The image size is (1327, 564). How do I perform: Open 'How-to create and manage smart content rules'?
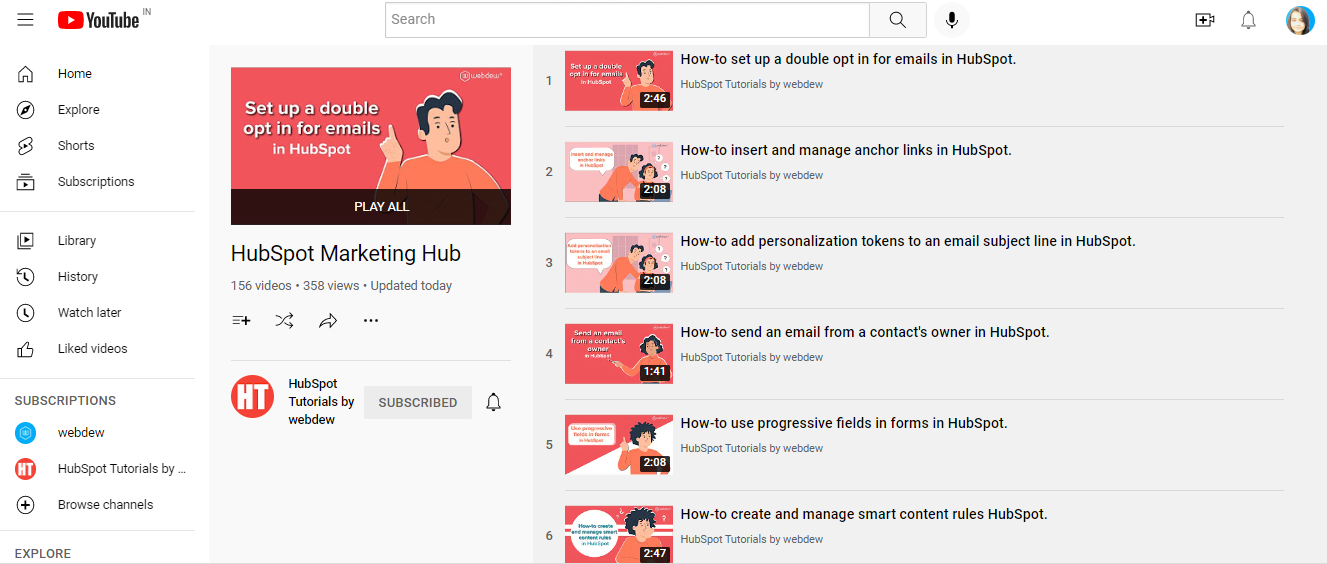coord(864,514)
